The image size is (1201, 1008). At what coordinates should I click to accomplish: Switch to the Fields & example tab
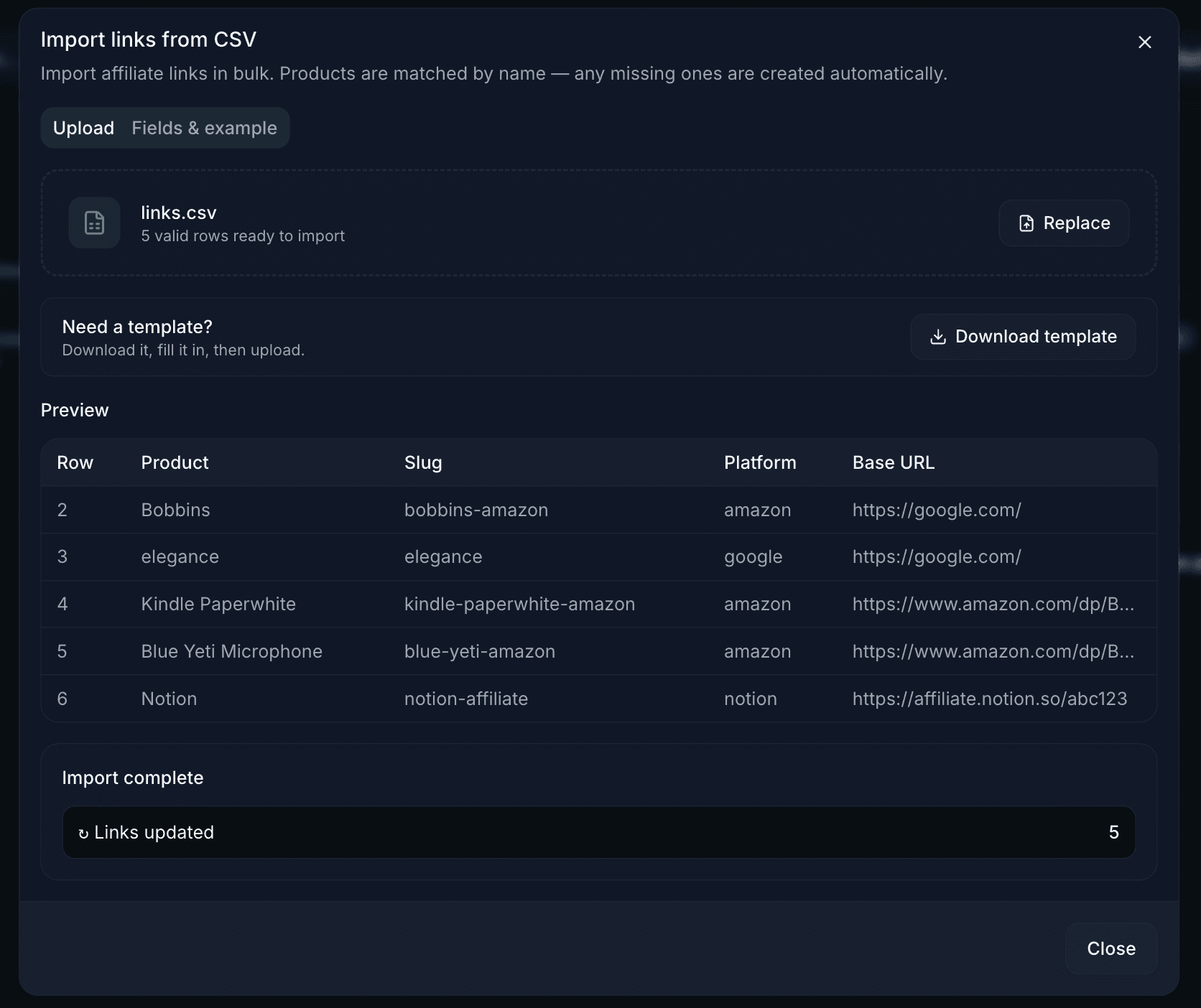pyautogui.click(x=204, y=128)
